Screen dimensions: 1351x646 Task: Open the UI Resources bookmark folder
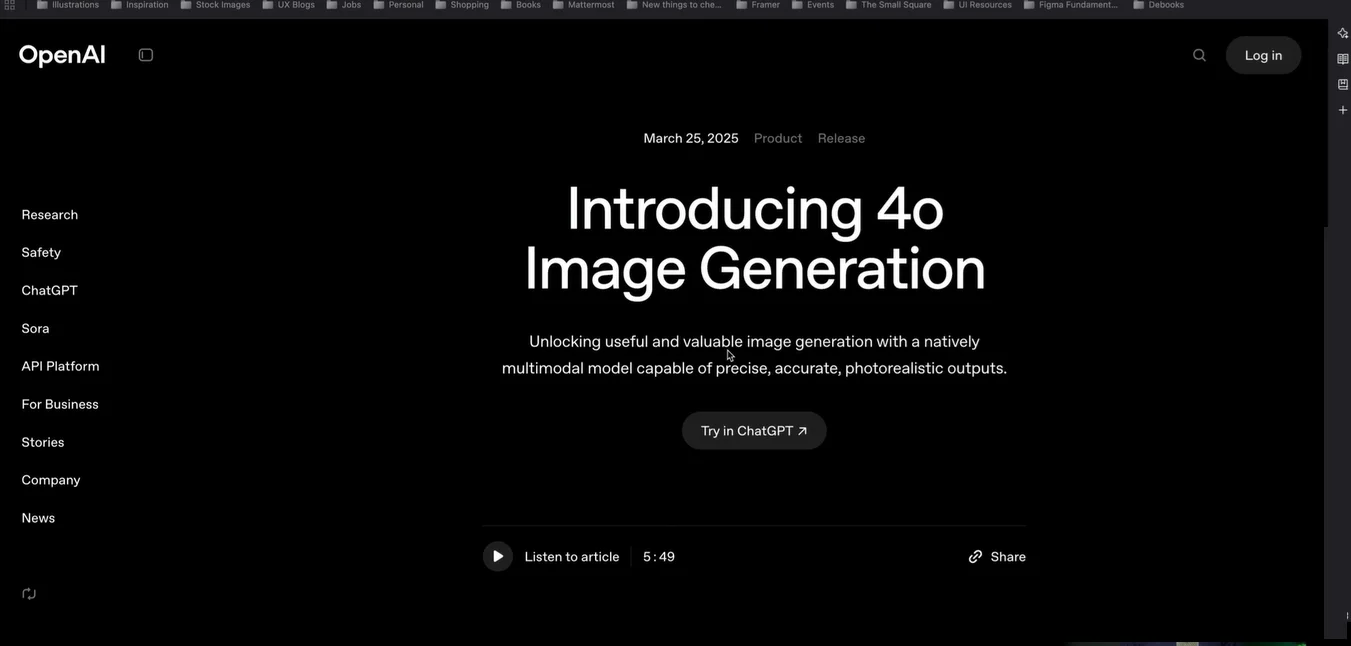(x=978, y=5)
